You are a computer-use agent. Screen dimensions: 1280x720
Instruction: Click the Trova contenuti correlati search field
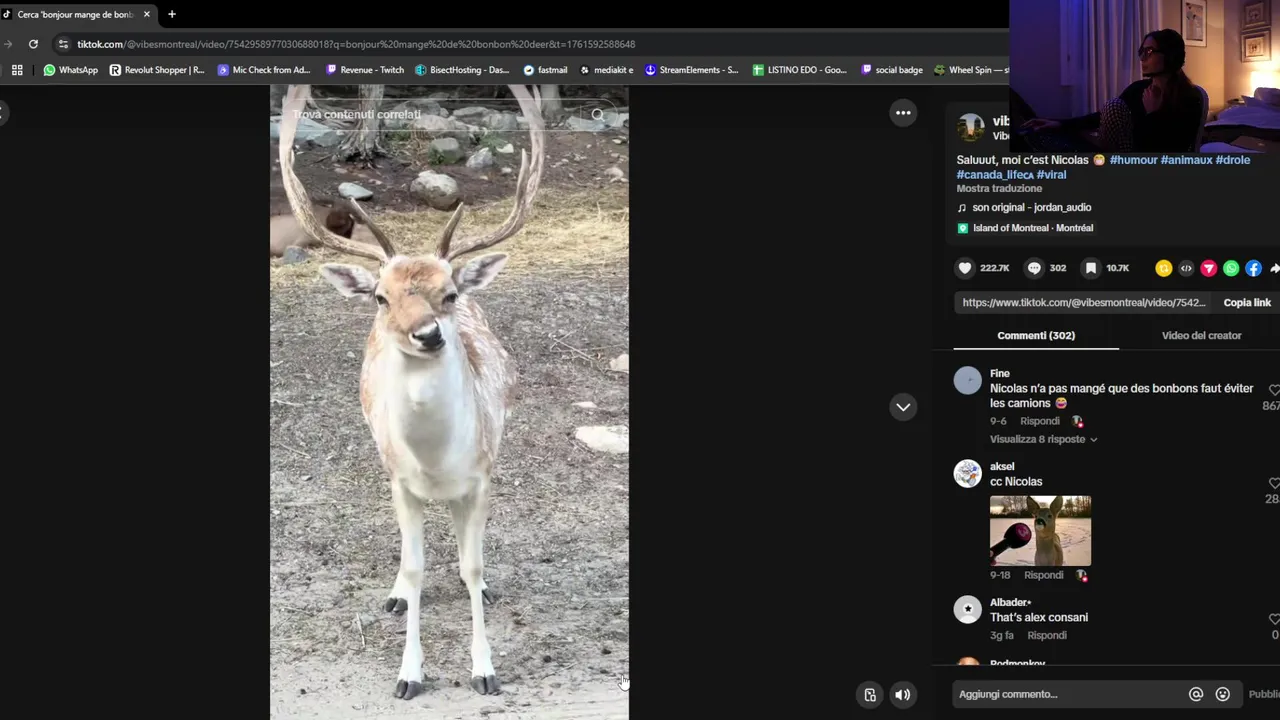pos(434,115)
